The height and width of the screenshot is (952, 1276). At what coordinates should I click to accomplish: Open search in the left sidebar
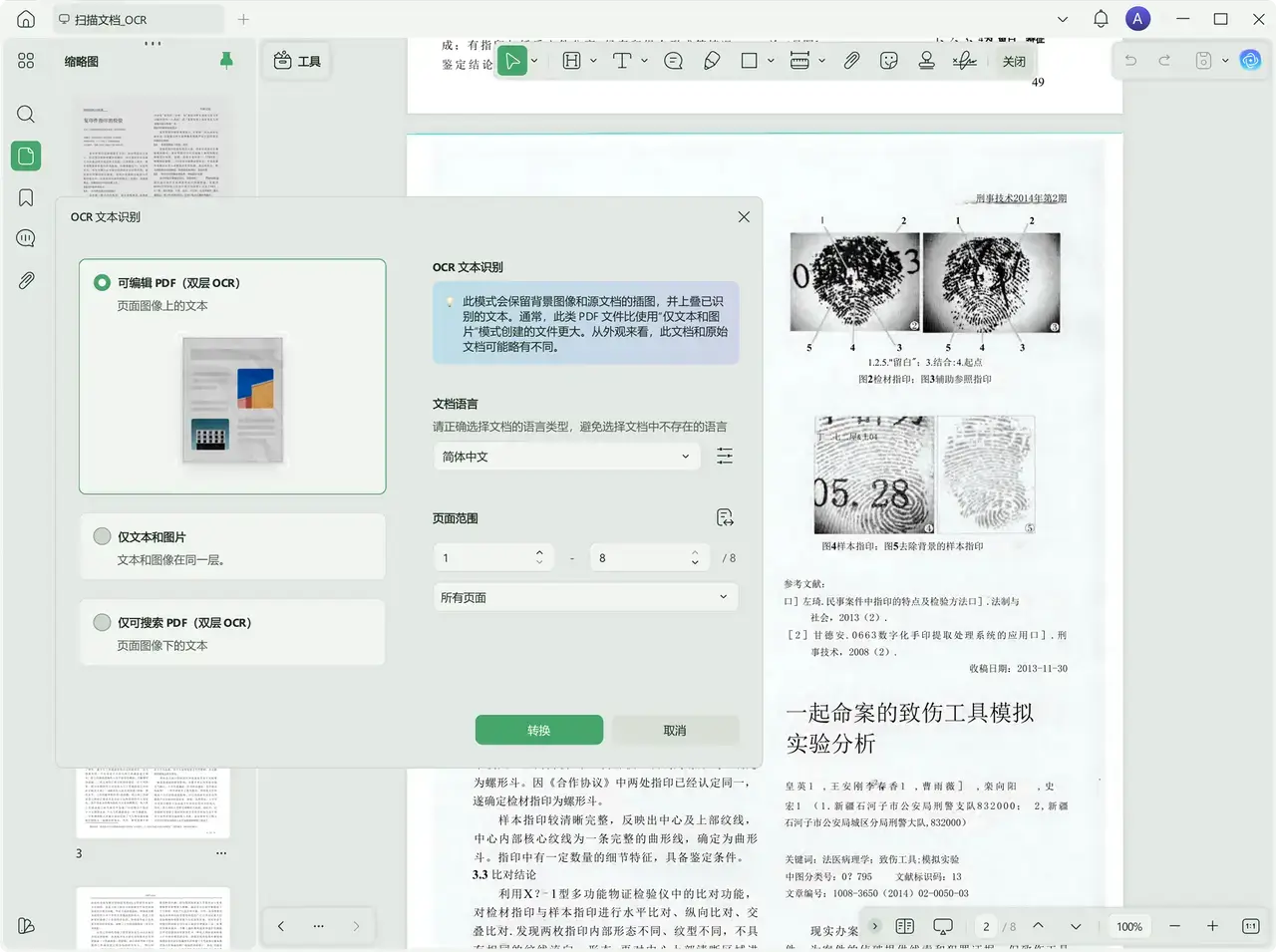(25, 114)
